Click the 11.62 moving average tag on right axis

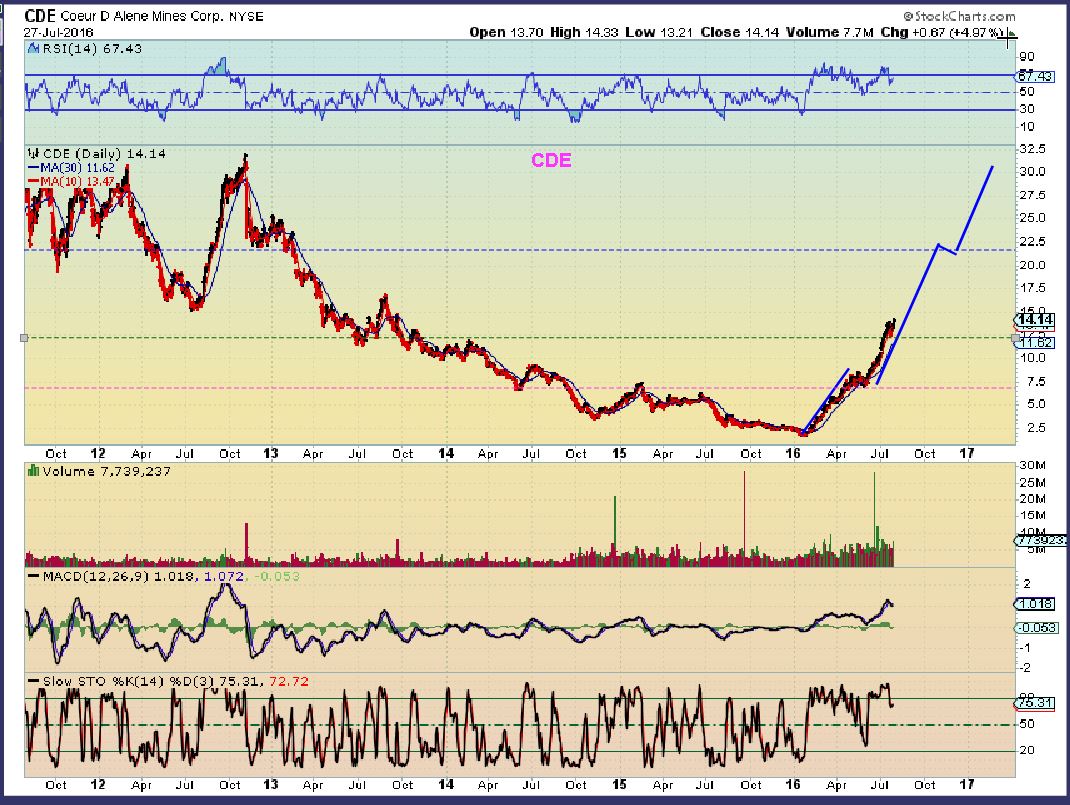pyautogui.click(x=1035, y=342)
